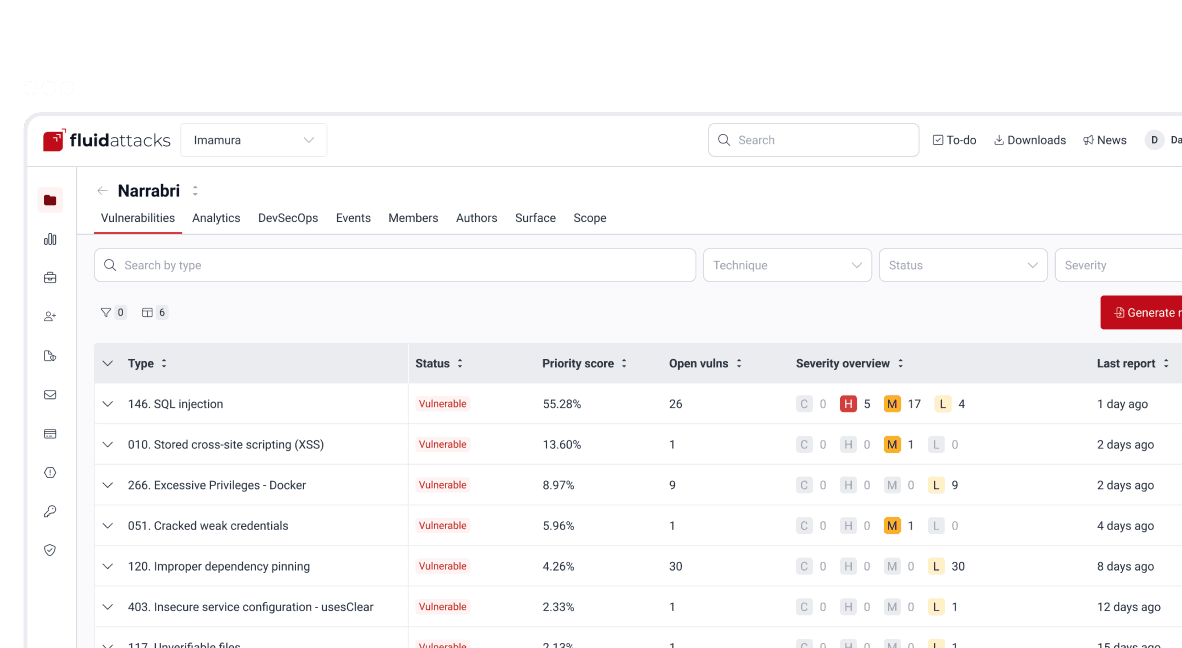Switch to the Analytics tab

tap(216, 218)
